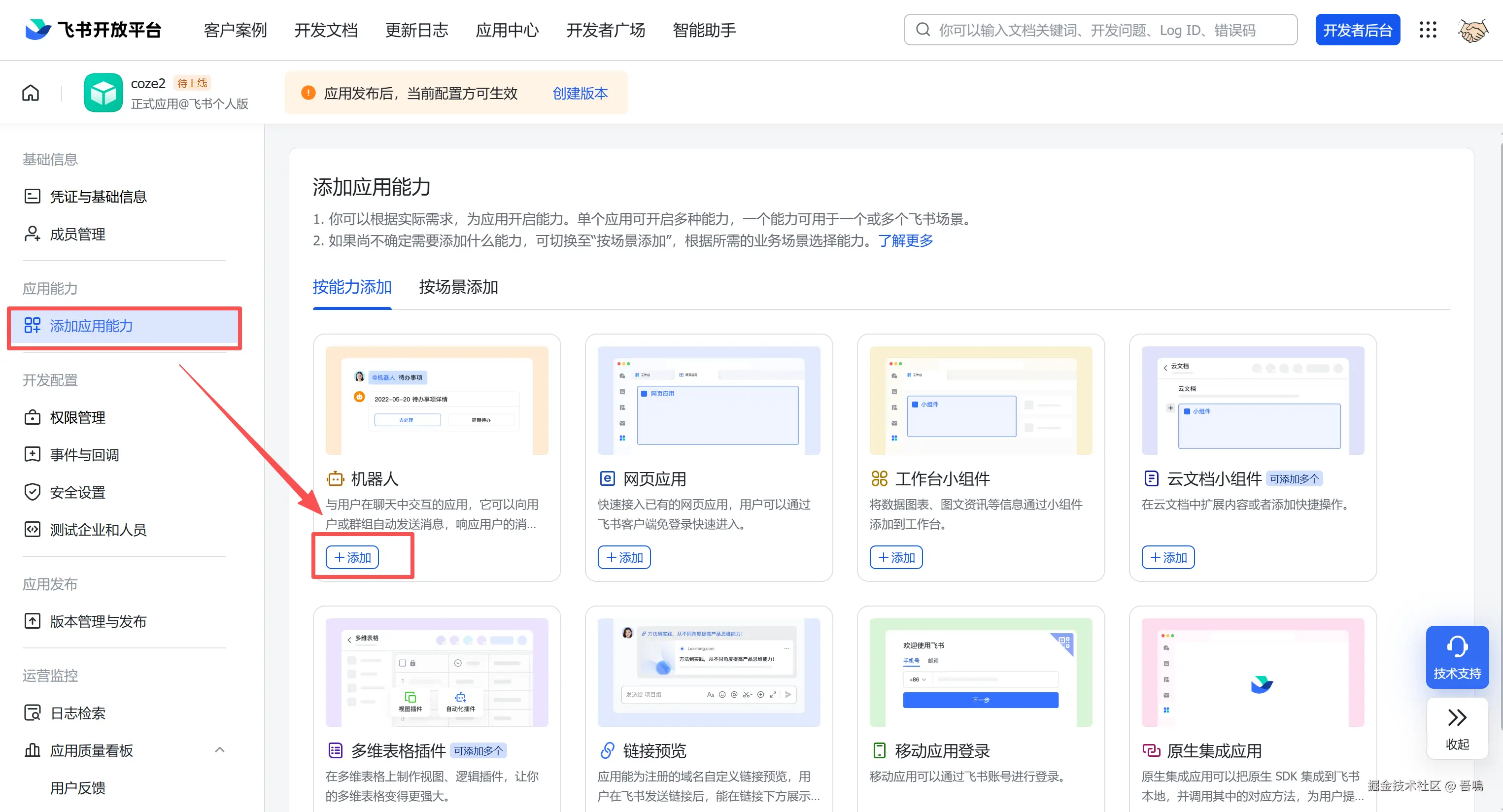Click 权限管理 in sidebar
Image resolution: width=1503 pixels, height=812 pixels.
click(77, 418)
